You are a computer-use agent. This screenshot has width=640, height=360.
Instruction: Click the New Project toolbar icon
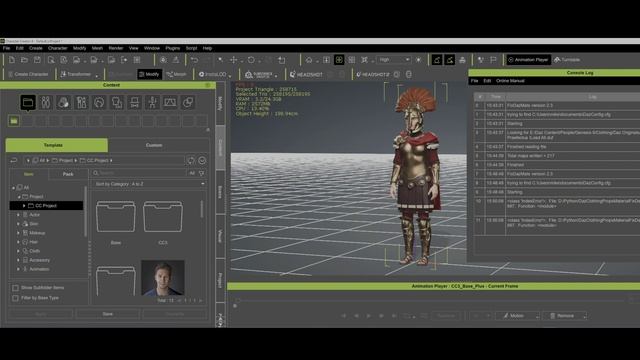click(x=11, y=60)
